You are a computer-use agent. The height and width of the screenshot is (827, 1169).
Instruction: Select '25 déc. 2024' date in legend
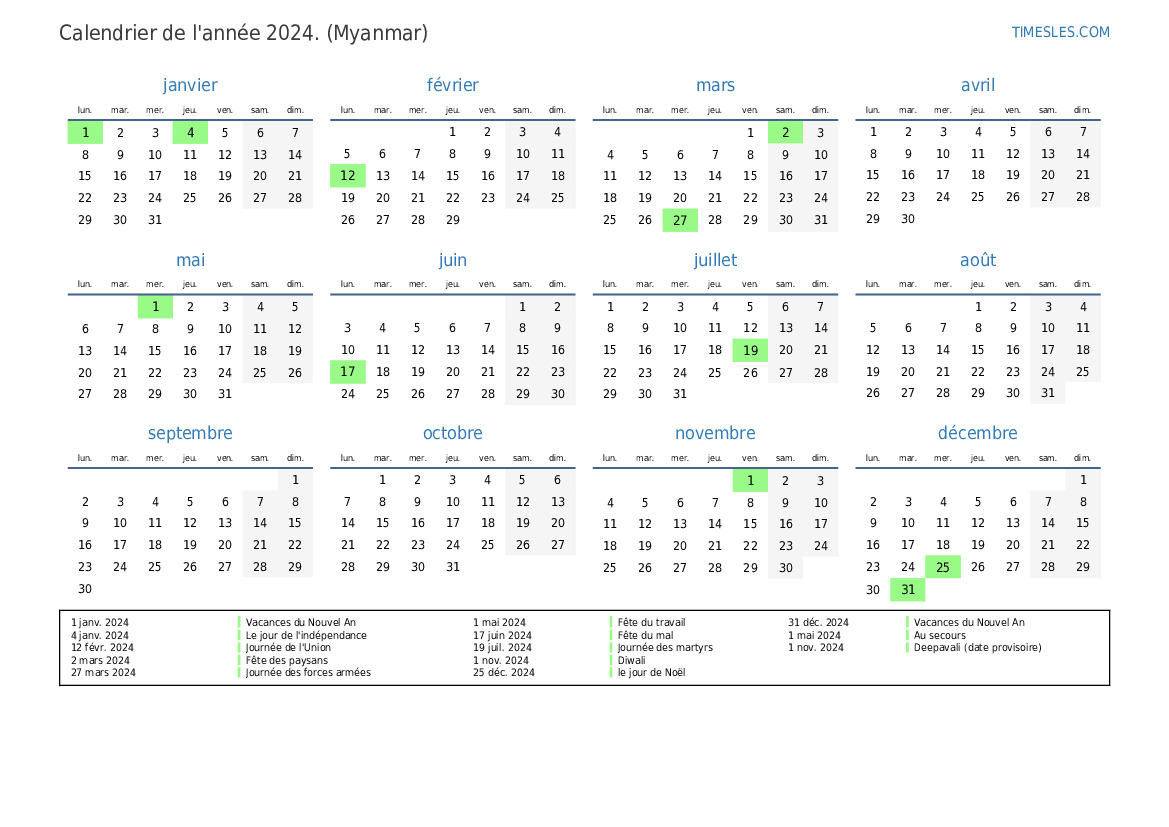tap(503, 673)
